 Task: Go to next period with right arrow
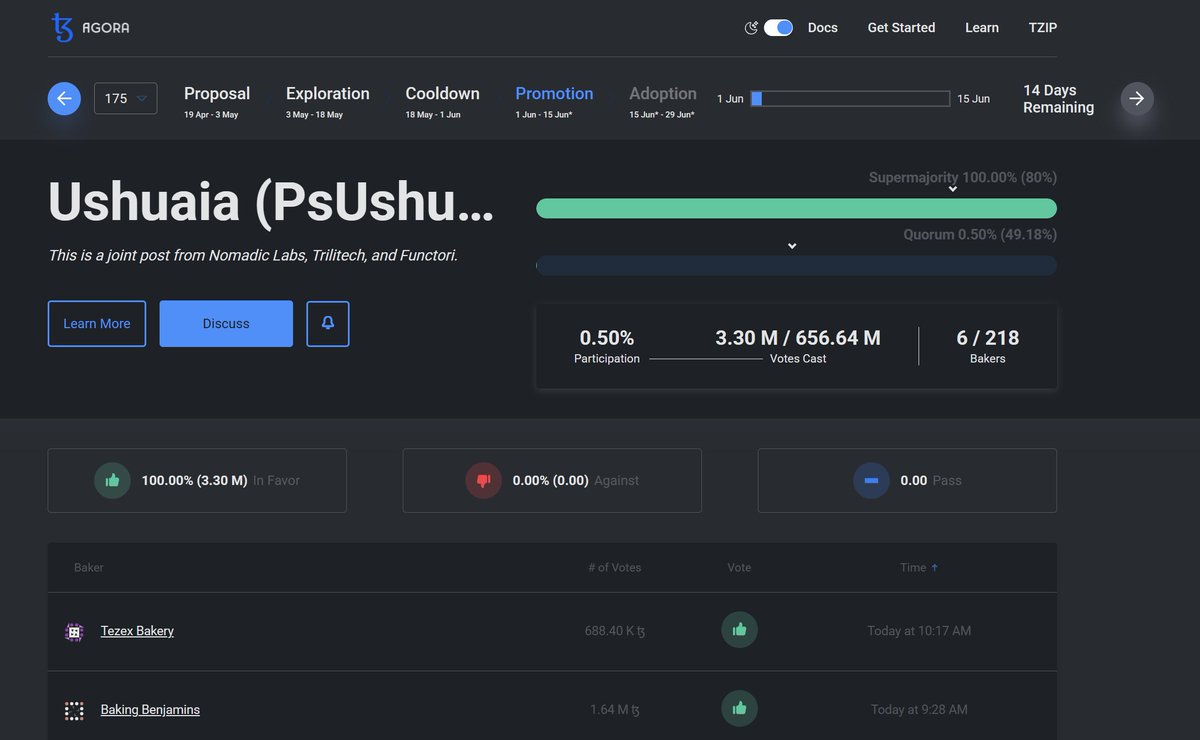coord(1137,98)
